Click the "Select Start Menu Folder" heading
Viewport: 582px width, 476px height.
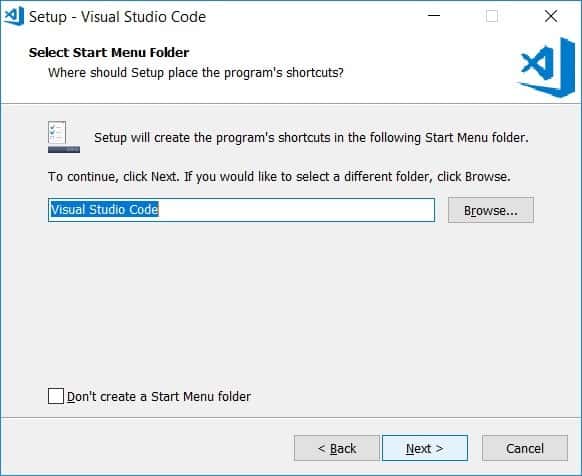tap(109, 52)
